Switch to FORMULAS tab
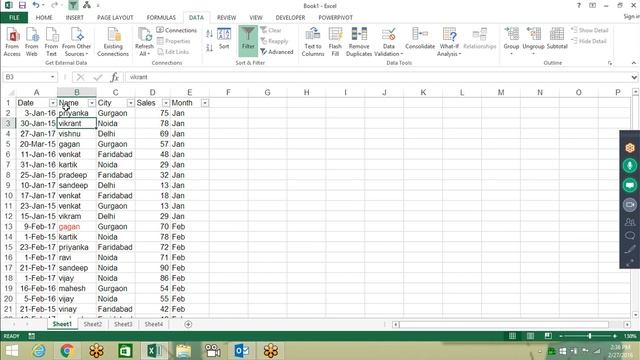The image size is (640, 360). point(161,18)
